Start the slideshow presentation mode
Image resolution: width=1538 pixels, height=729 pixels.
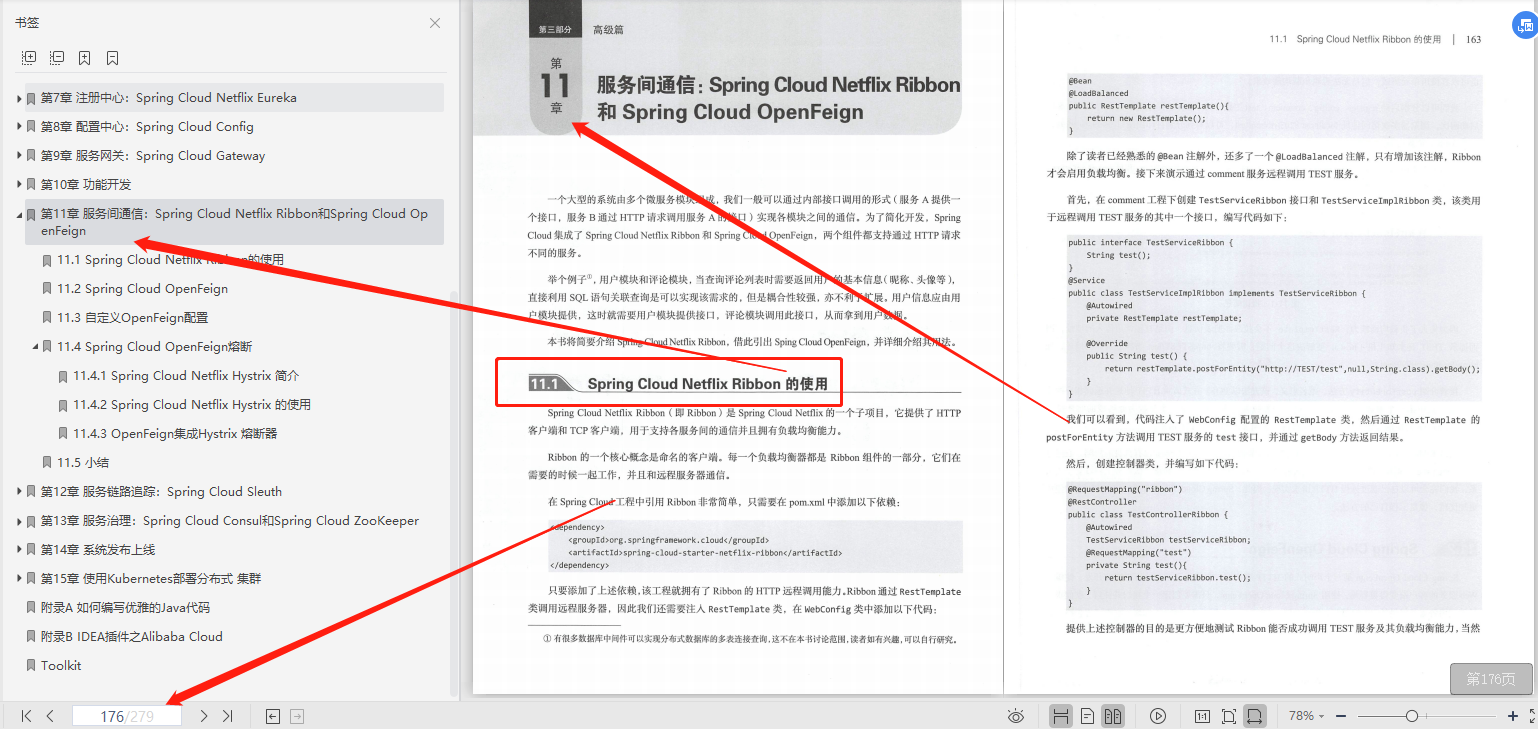(x=1158, y=715)
